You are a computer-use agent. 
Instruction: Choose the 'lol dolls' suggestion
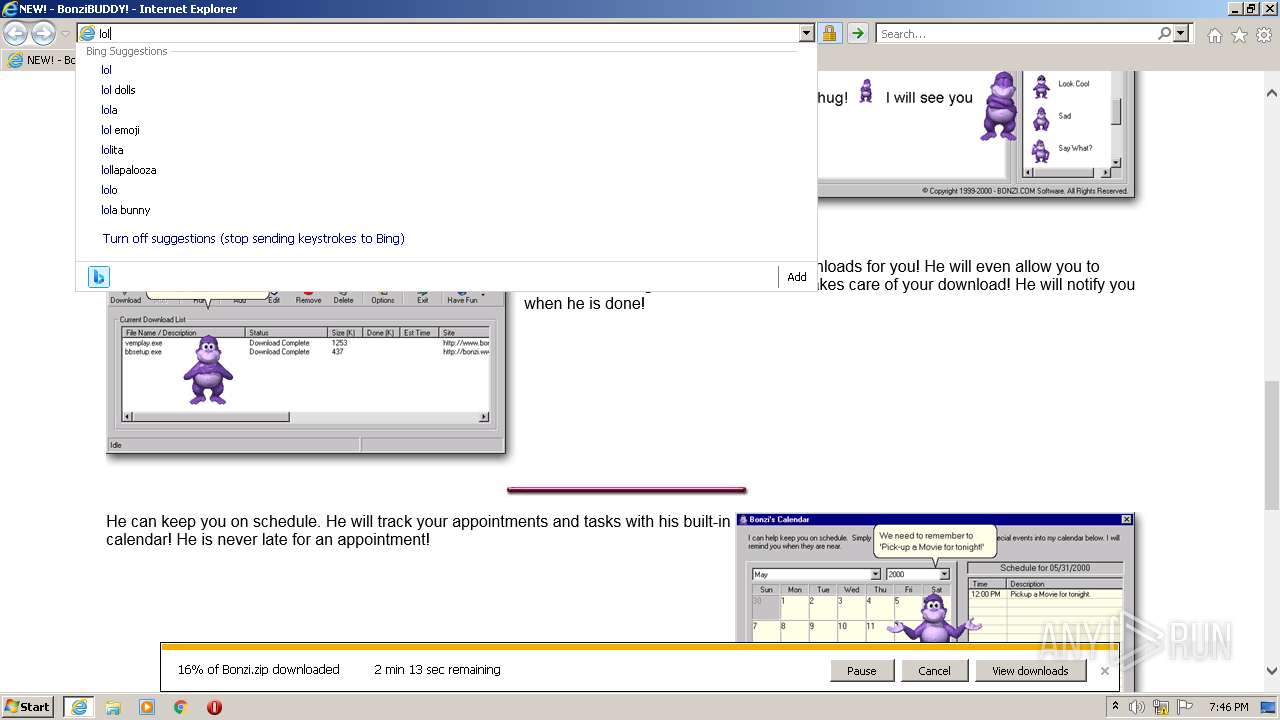[118, 90]
